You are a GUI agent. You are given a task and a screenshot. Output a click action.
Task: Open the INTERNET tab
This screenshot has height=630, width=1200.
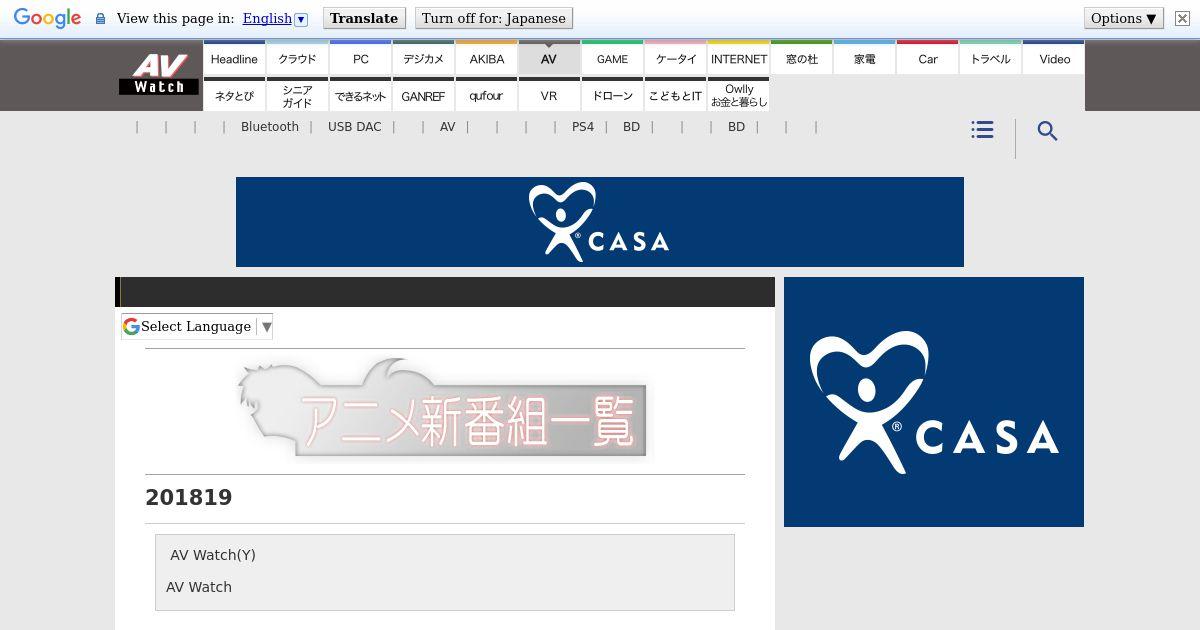[x=738, y=58]
